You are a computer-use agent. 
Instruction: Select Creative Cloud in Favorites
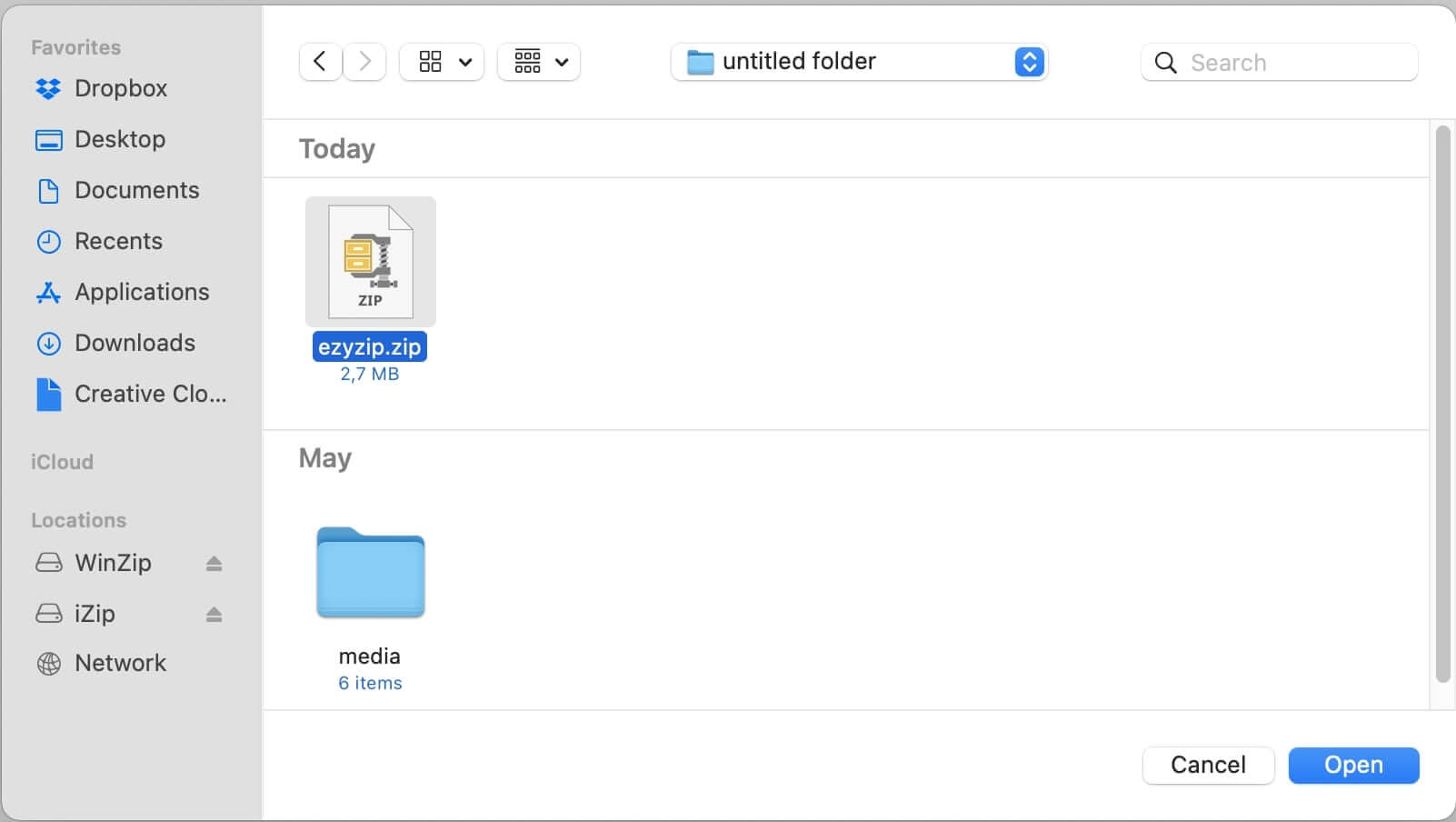150,394
